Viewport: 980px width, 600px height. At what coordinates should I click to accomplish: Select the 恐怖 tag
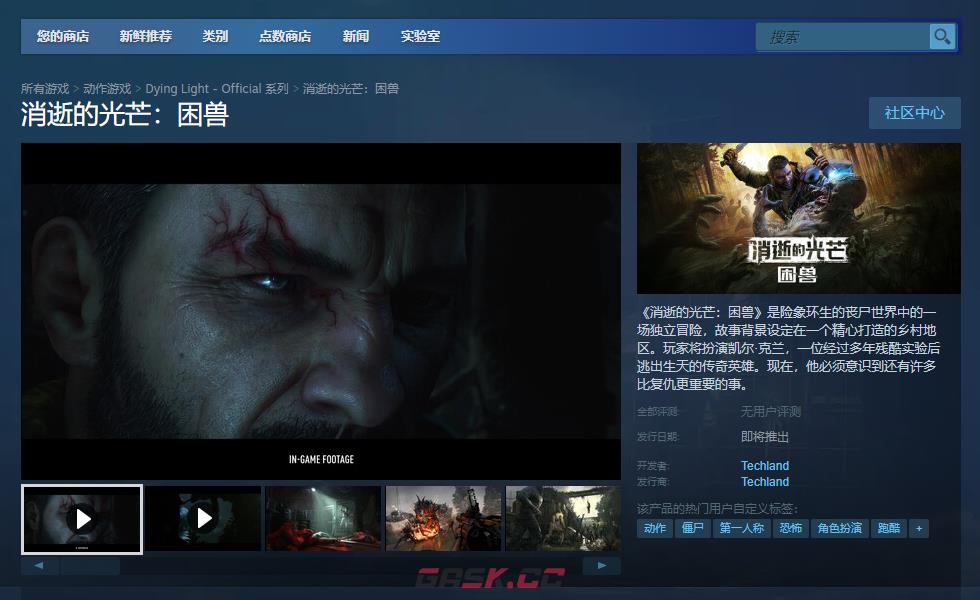791,528
